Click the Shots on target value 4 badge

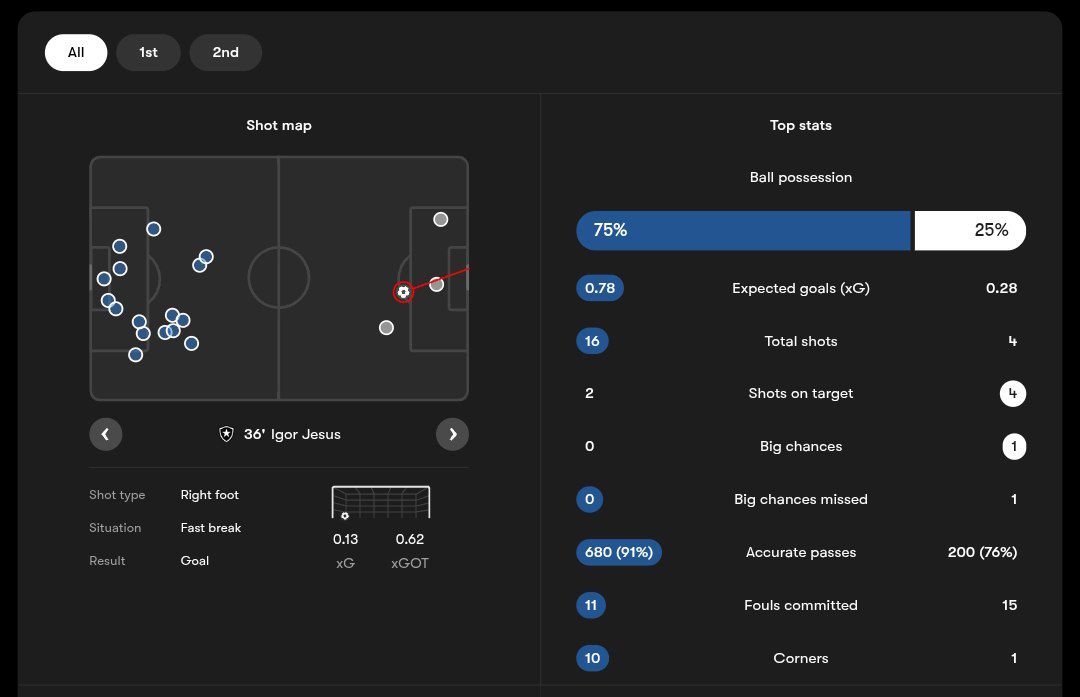click(1012, 393)
